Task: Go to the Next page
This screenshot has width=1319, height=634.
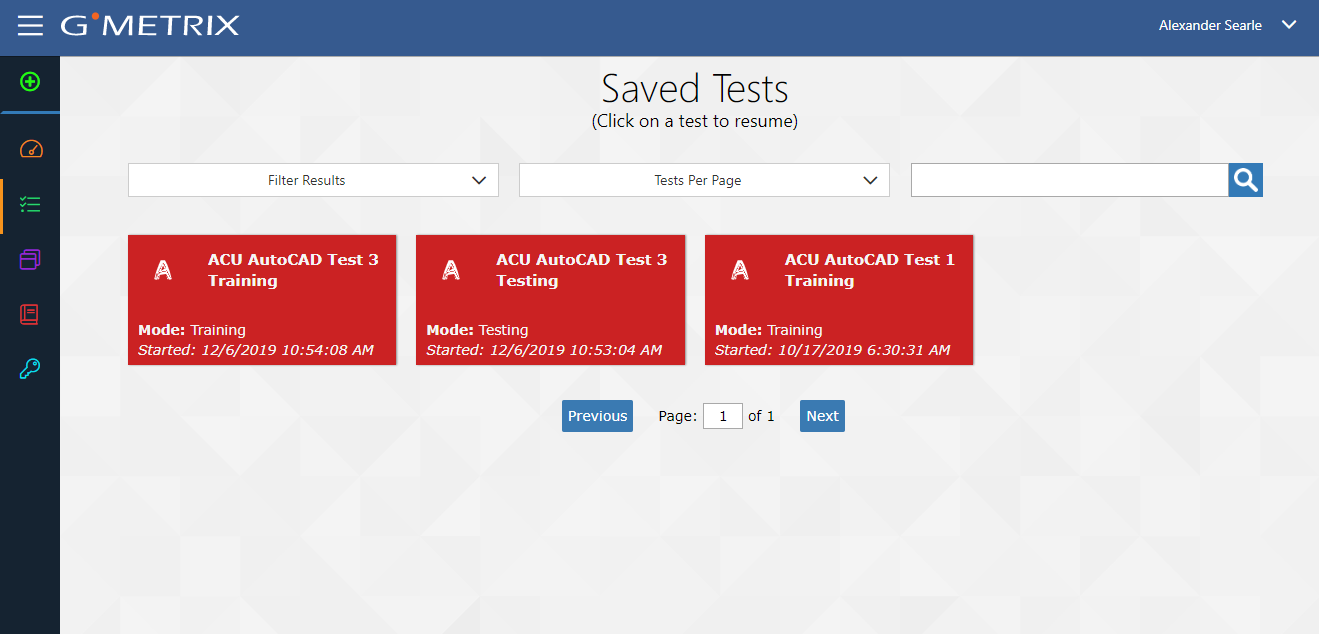Action: pos(822,416)
